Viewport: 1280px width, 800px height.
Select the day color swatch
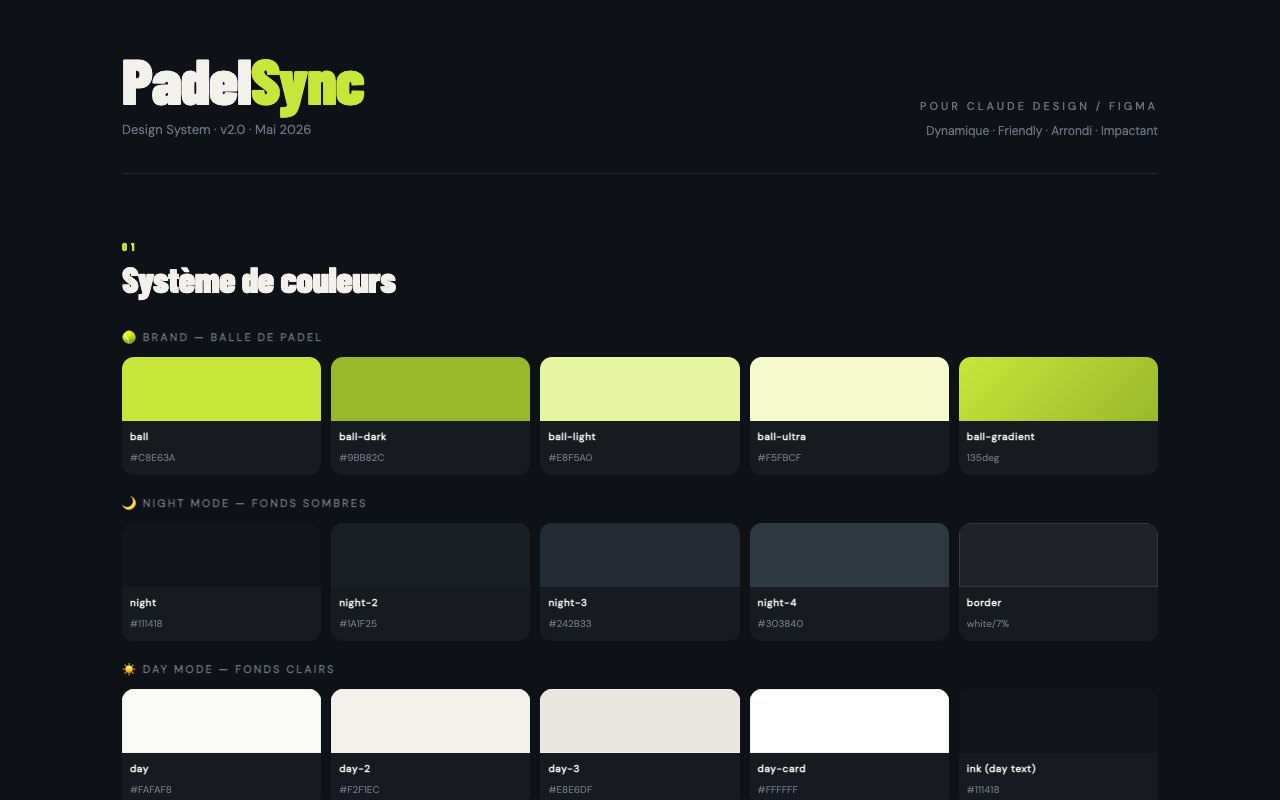pos(221,721)
